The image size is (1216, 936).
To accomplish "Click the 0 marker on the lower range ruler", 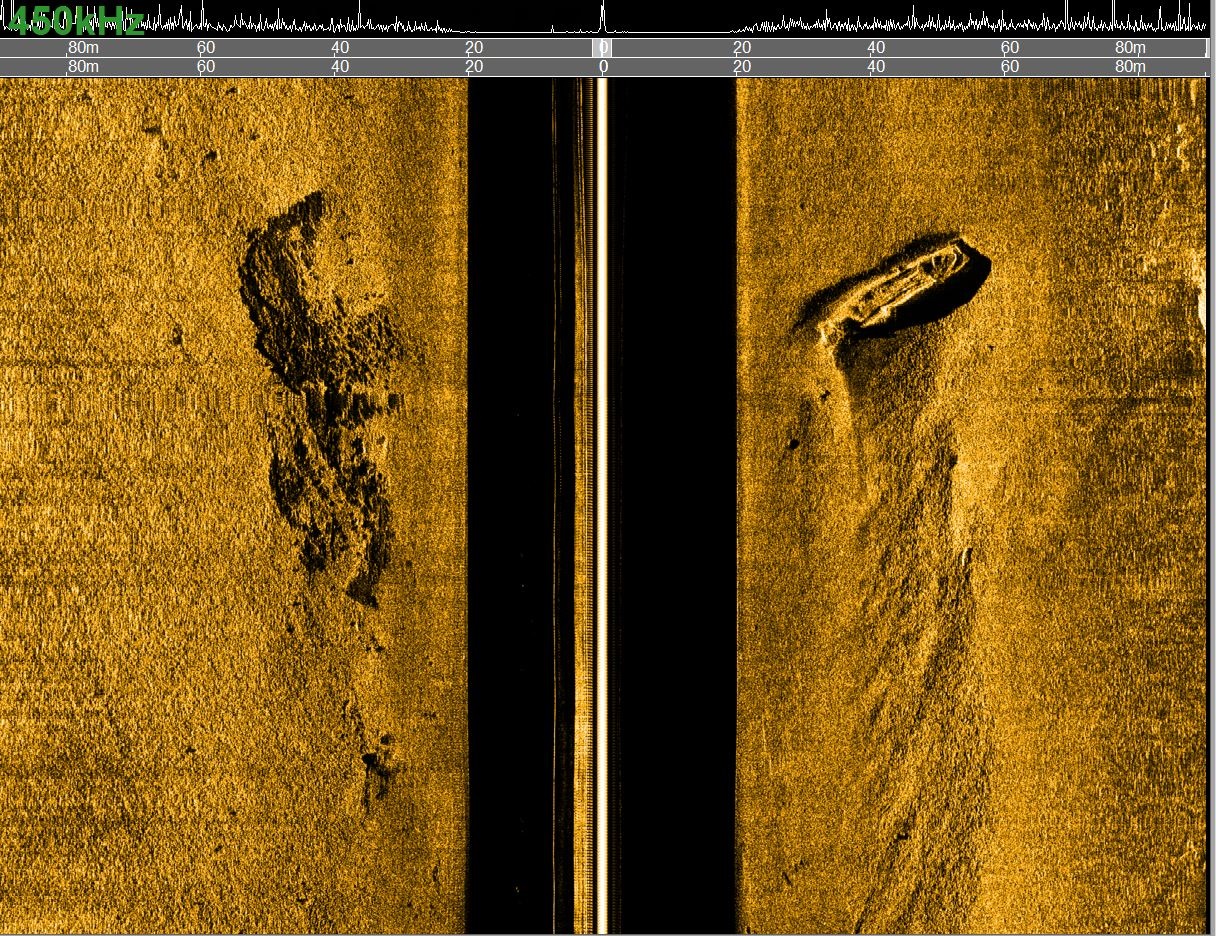I will pyautogui.click(x=603, y=67).
